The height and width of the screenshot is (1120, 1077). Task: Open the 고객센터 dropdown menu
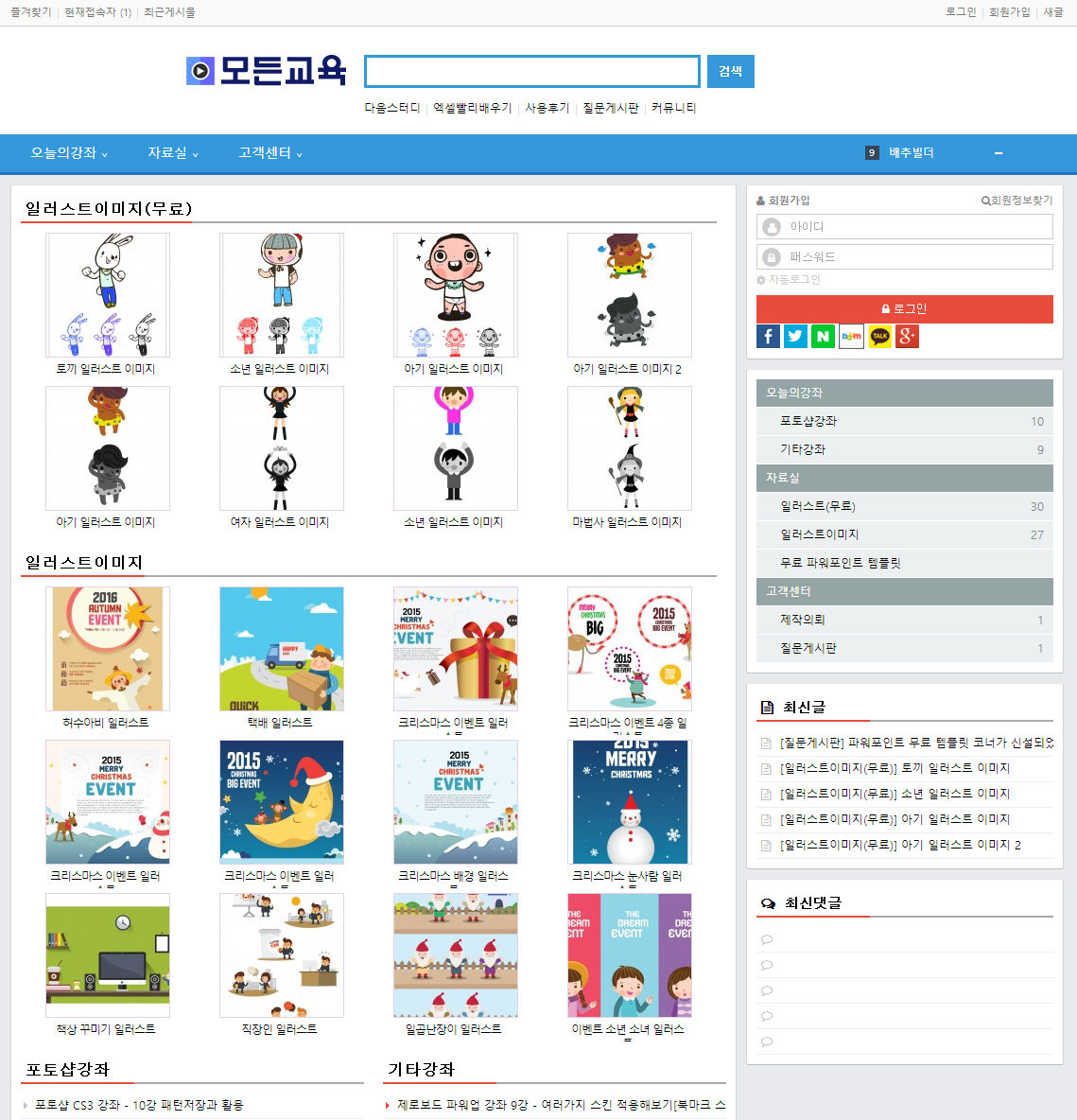point(270,153)
